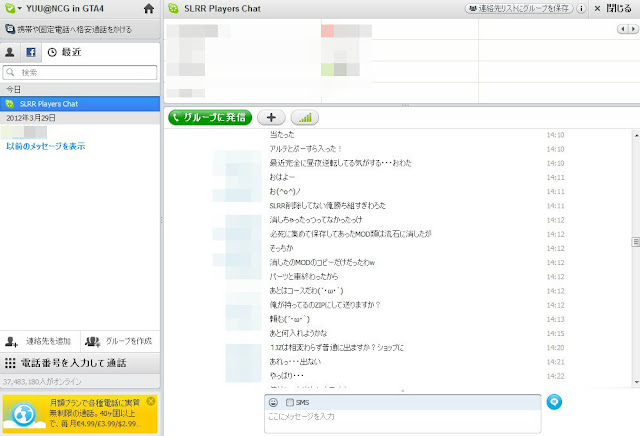
Task: Add a contact with 連絡先を追加
Action: [40, 341]
